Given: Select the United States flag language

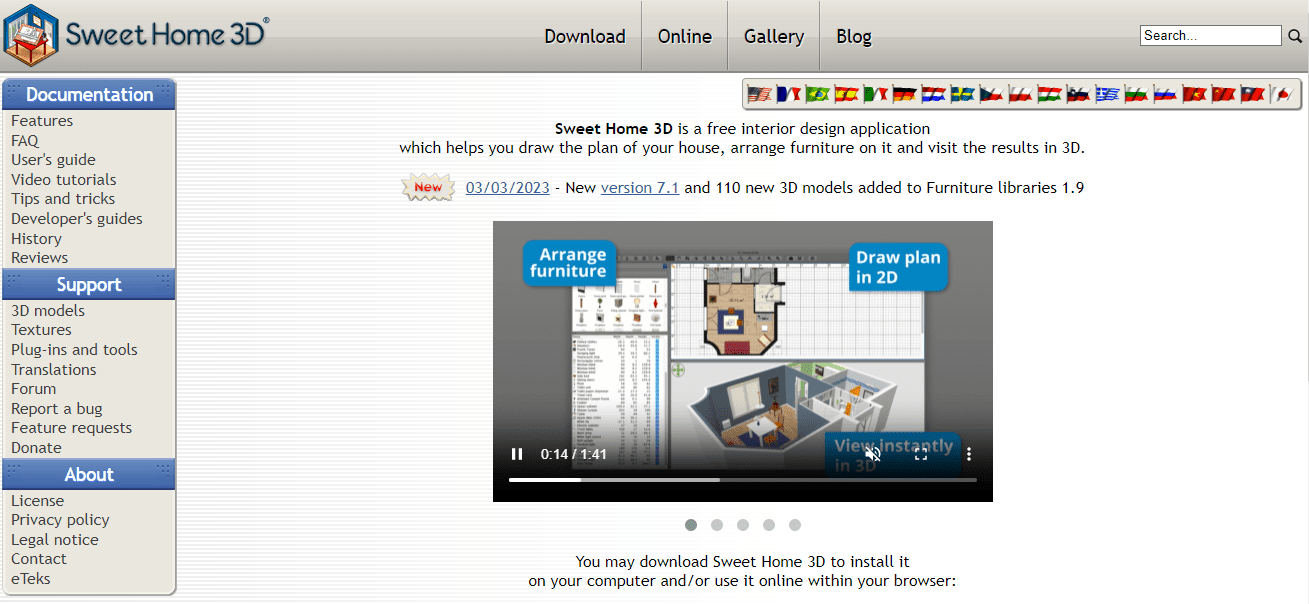Looking at the screenshot, I should [760, 94].
